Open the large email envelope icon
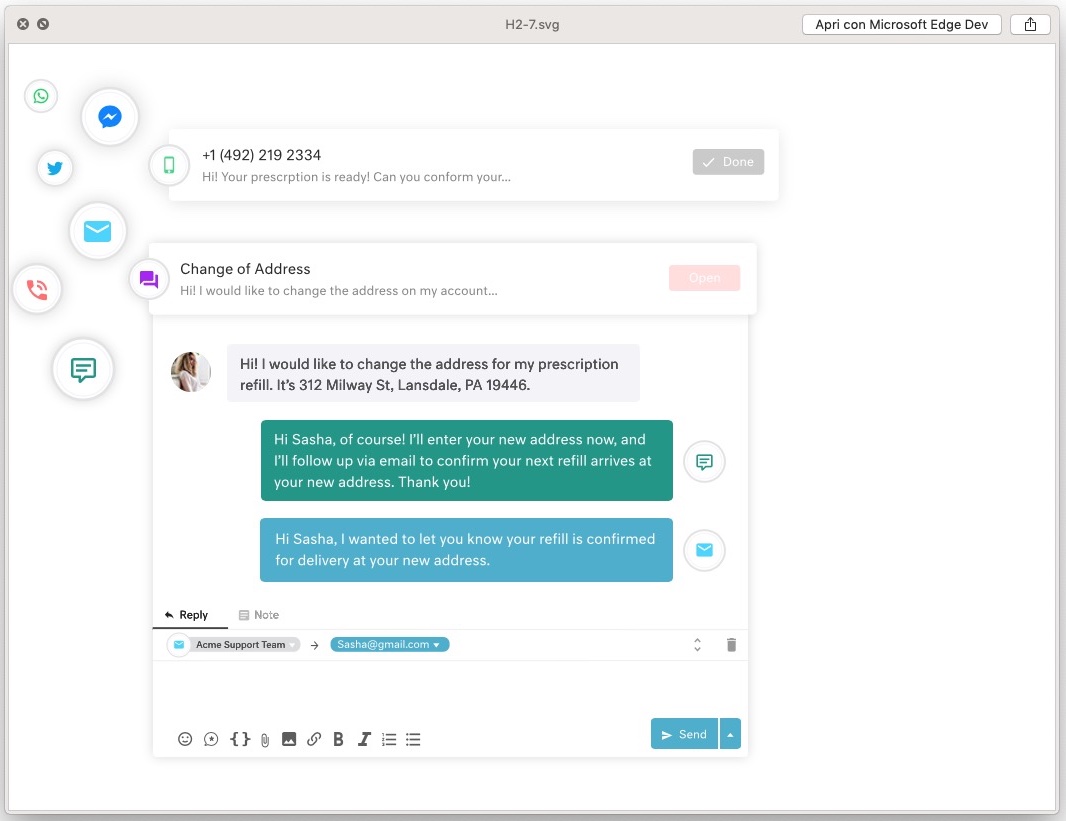 pos(98,231)
